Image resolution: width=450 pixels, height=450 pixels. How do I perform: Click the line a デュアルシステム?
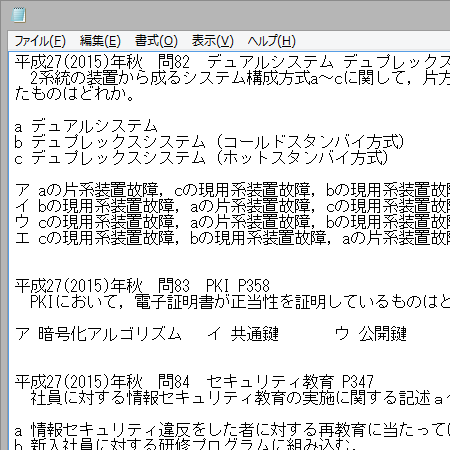point(86,126)
